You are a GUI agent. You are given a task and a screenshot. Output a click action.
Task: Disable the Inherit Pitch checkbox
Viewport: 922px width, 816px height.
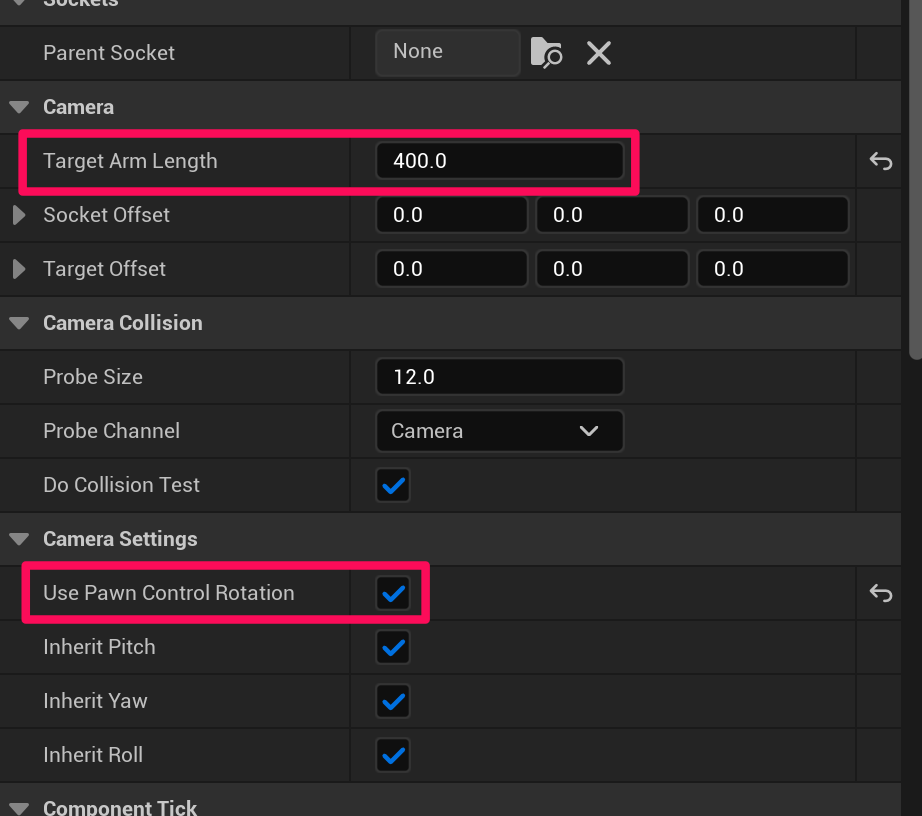pyautogui.click(x=393, y=647)
